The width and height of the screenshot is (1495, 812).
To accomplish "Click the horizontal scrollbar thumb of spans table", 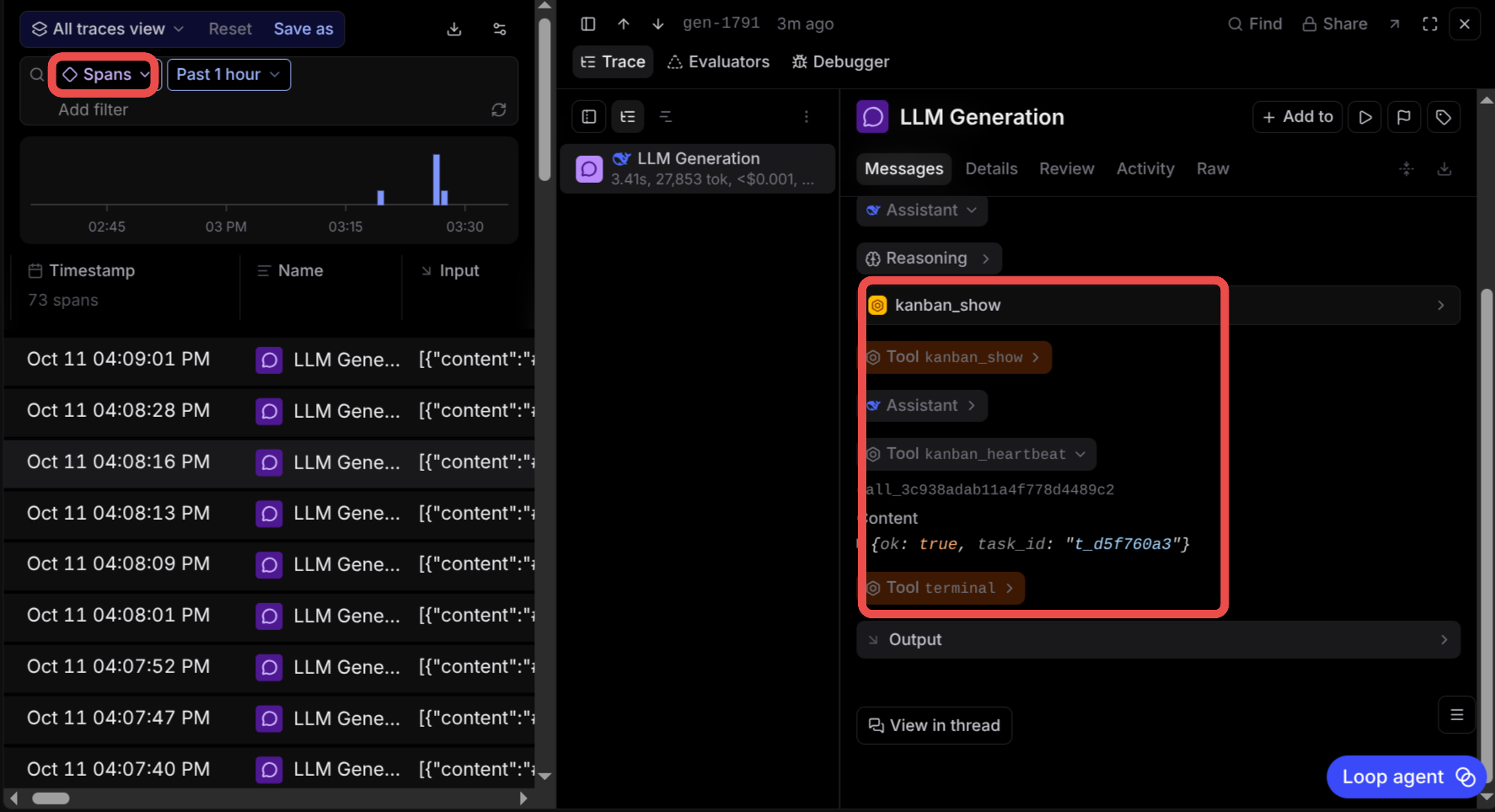I will (x=51, y=798).
